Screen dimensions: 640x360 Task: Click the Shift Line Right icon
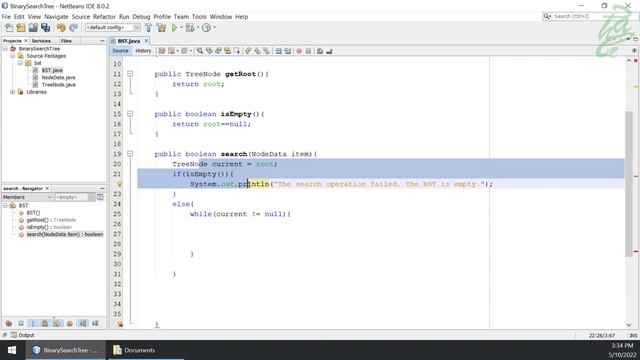[x=288, y=51]
